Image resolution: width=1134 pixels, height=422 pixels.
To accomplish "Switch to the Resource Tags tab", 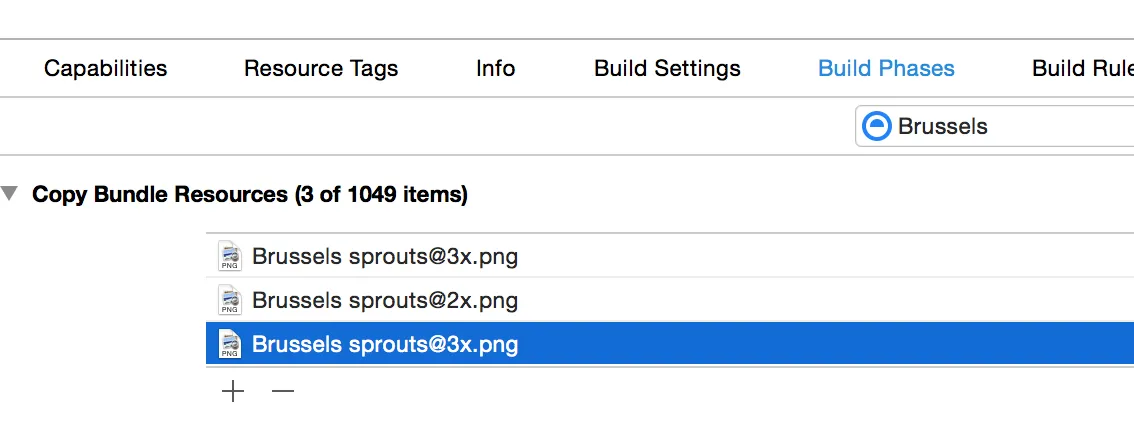I will (321, 69).
